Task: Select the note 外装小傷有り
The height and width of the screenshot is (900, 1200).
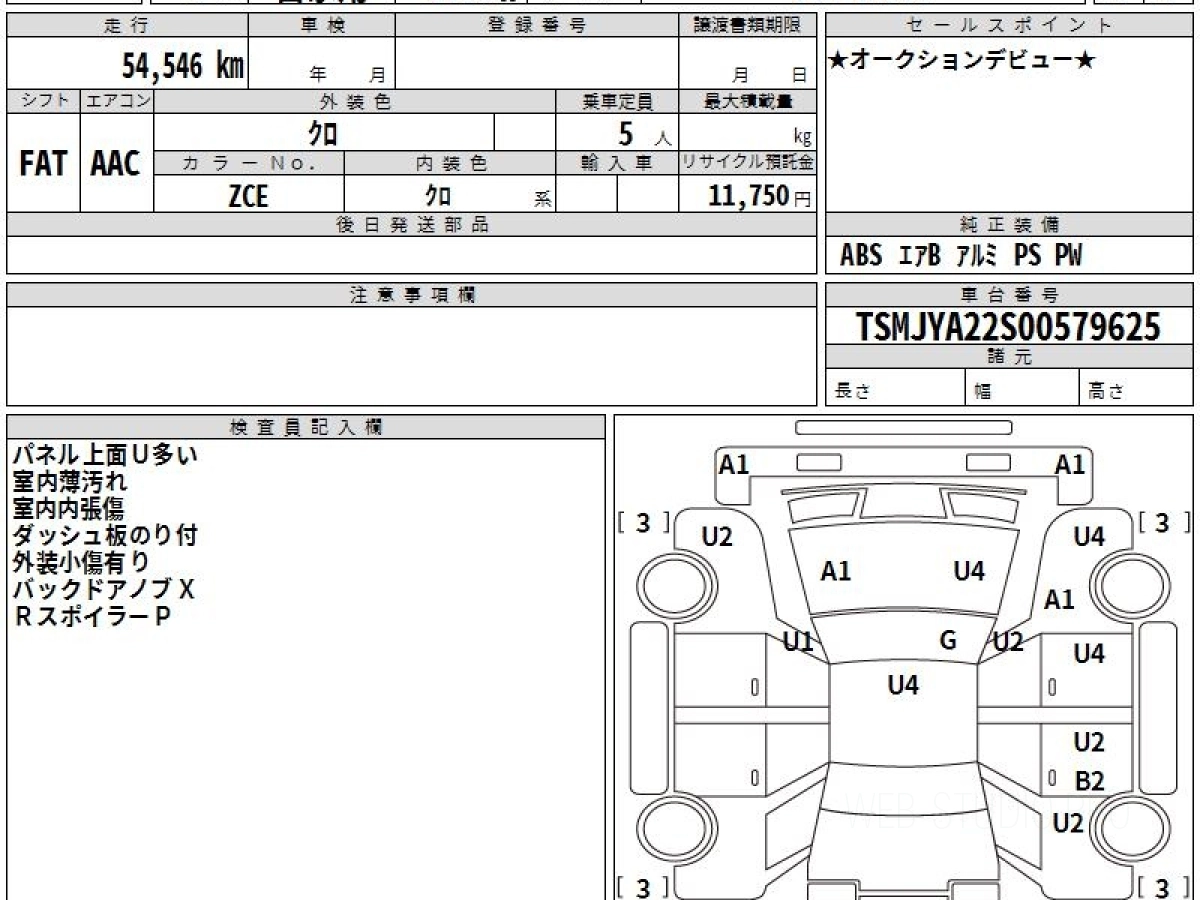Action: (x=81, y=563)
